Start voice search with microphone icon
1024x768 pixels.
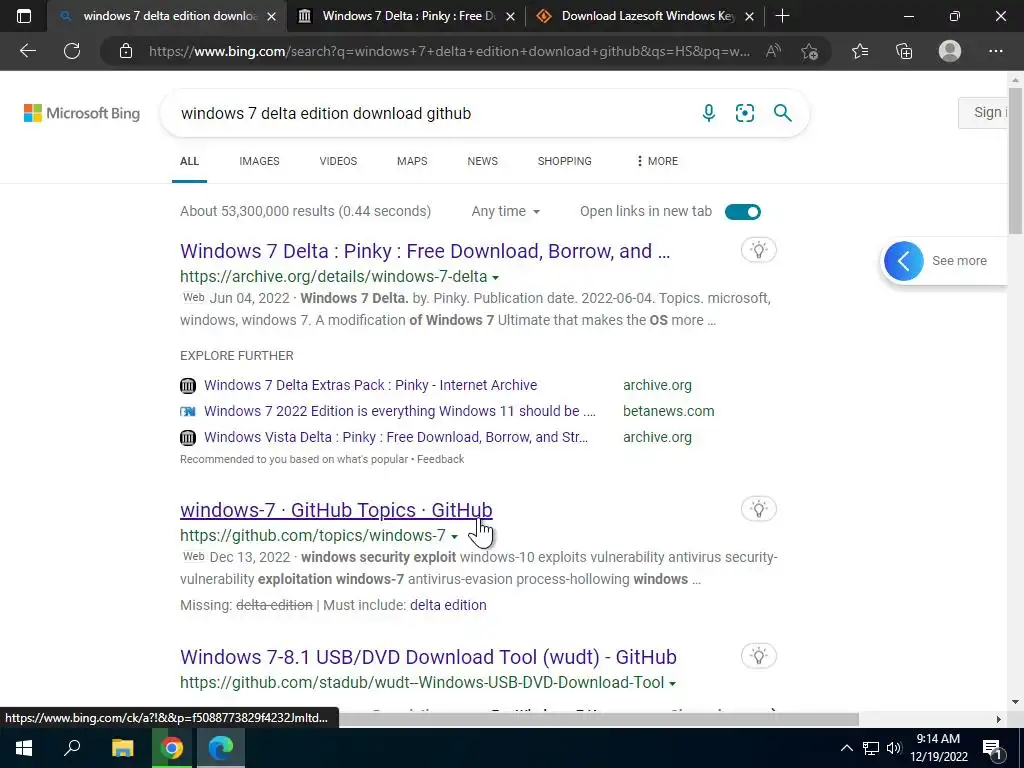[x=709, y=113]
